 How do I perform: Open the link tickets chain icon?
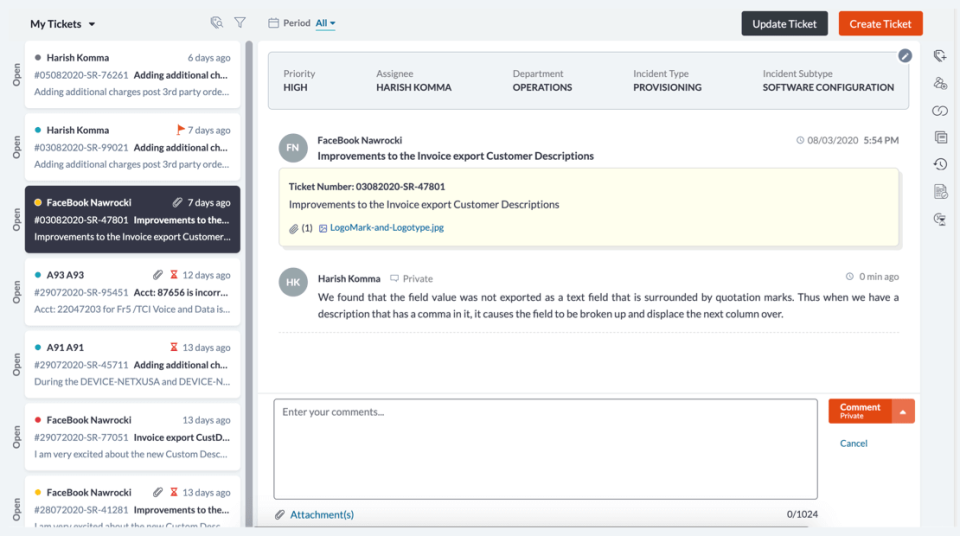[940, 110]
